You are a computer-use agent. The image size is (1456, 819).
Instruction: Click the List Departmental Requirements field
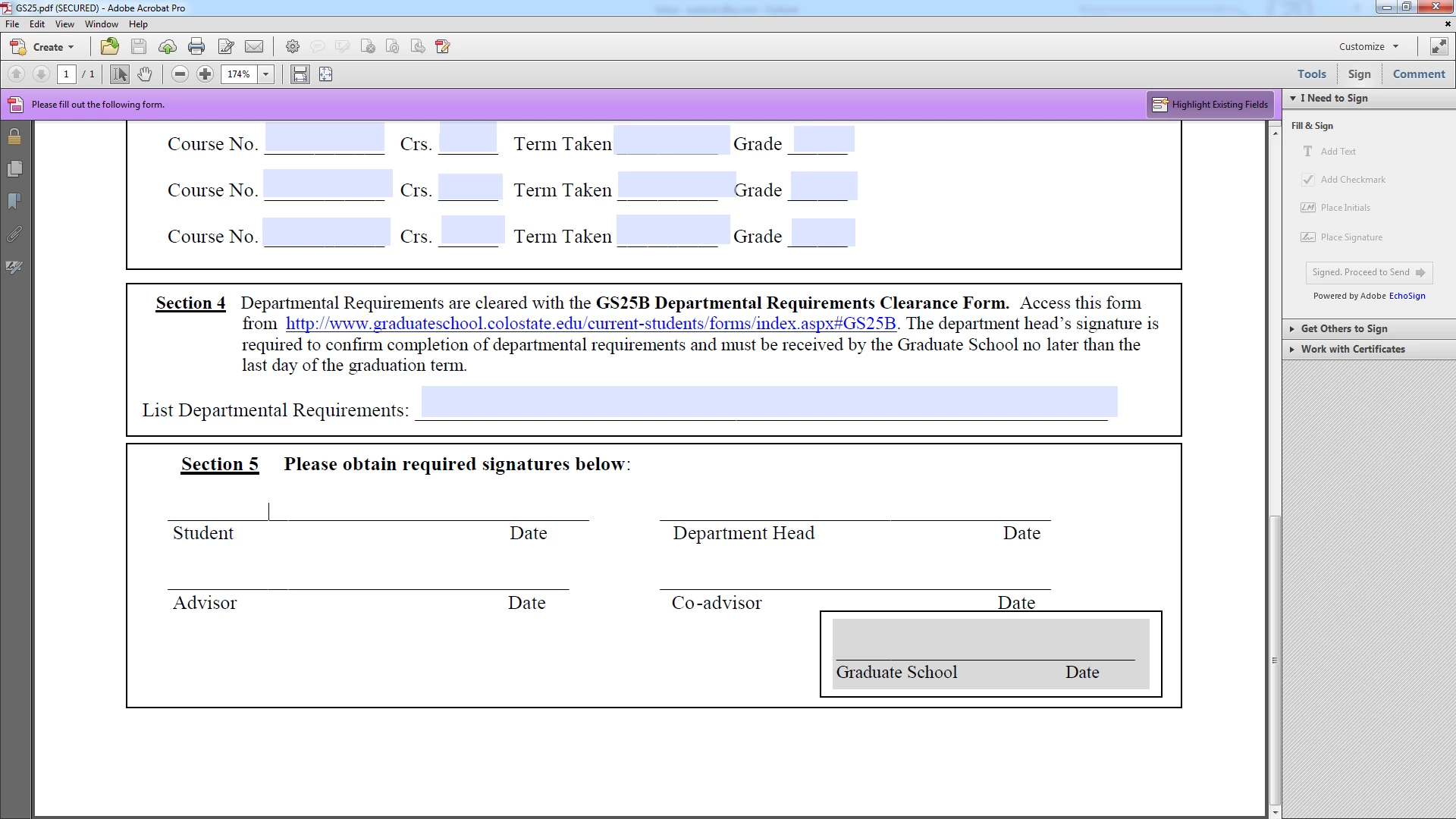click(x=768, y=401)
